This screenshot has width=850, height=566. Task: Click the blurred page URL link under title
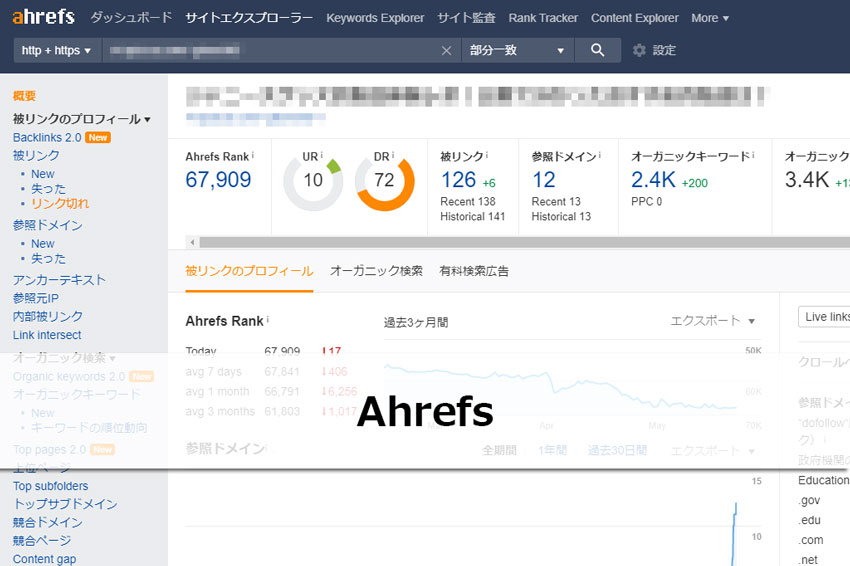tap(256, 118)
